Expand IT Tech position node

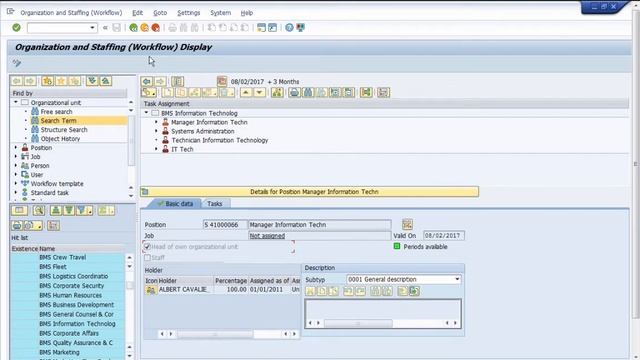coord(156,149)
